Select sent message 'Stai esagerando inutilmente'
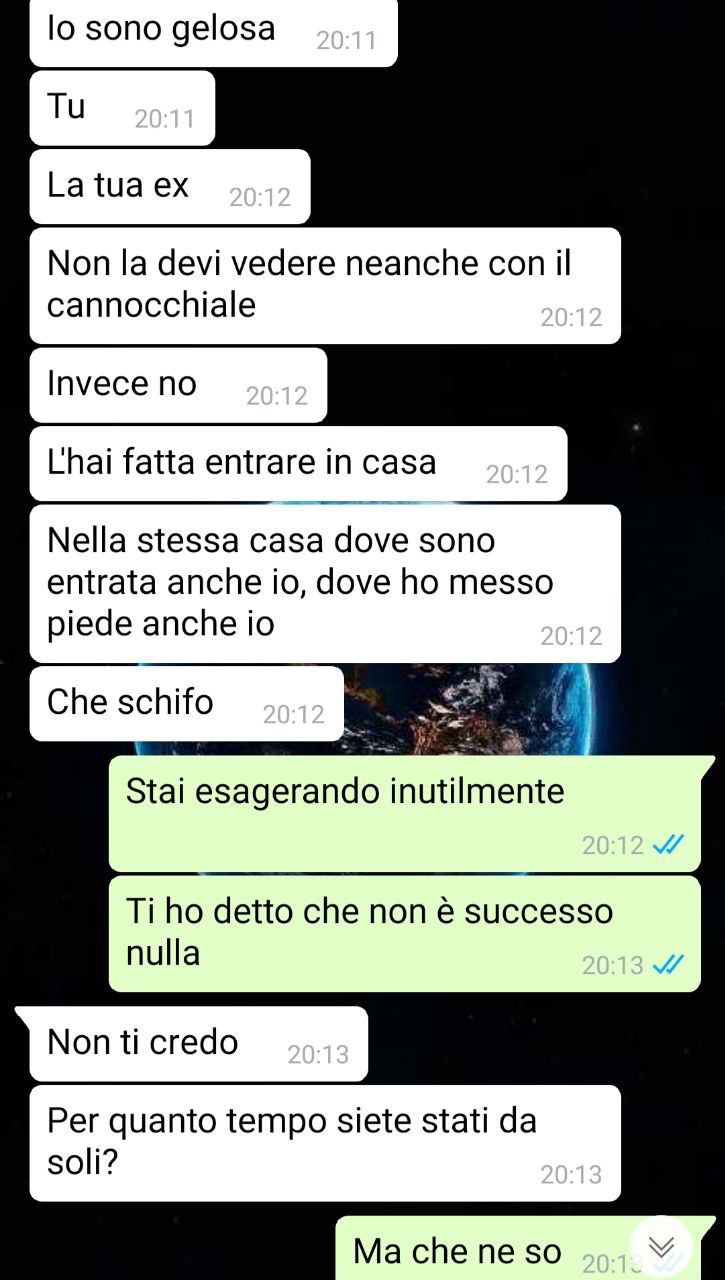 tap(404, 814)
